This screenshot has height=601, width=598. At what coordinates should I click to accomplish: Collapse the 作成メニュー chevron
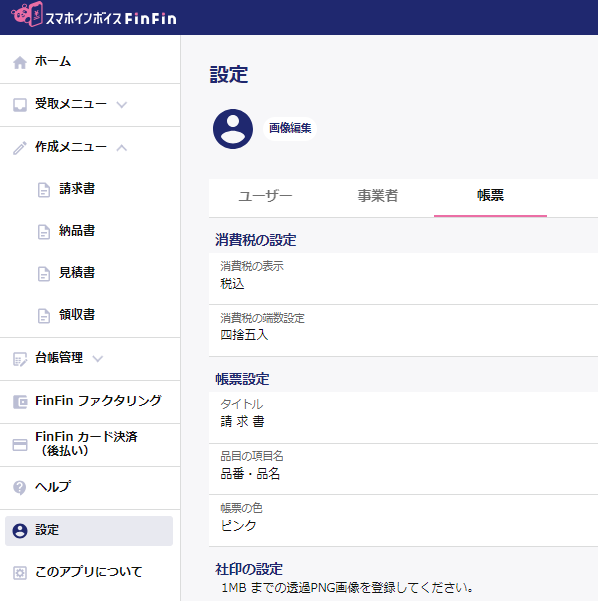point(122,148)
